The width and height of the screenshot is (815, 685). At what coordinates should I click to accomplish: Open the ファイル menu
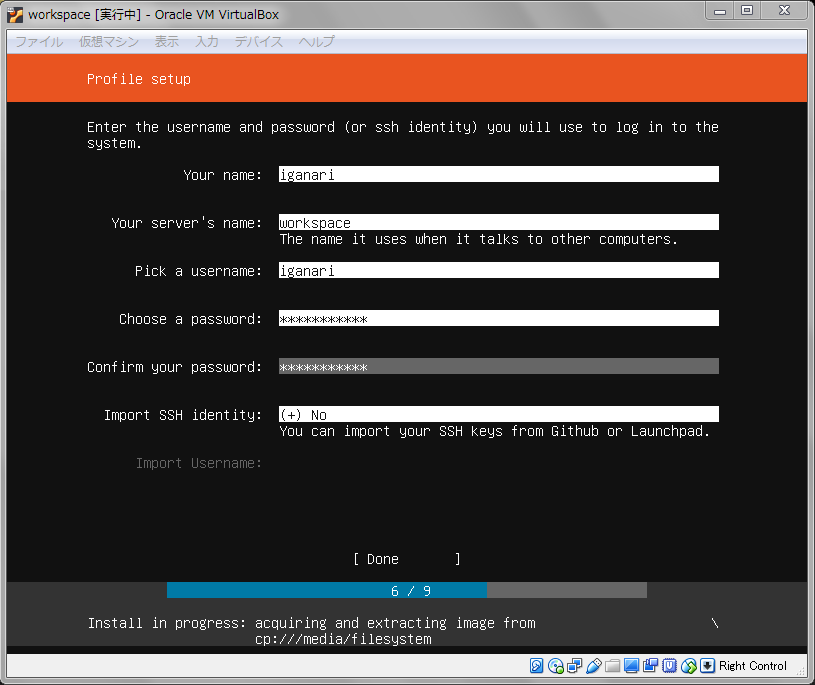(39, 41)
